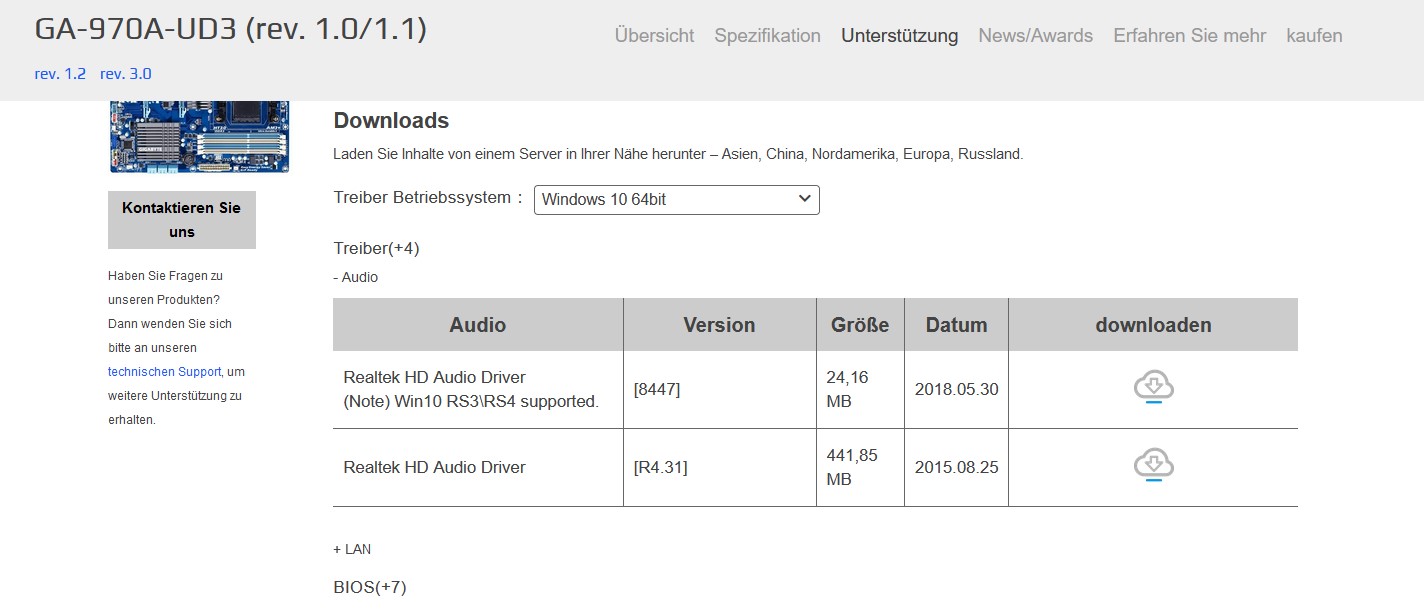Click the date cell 2015.08.25
The height and width of the screenshot is (614, 1424).
click(x=956, y=467)
